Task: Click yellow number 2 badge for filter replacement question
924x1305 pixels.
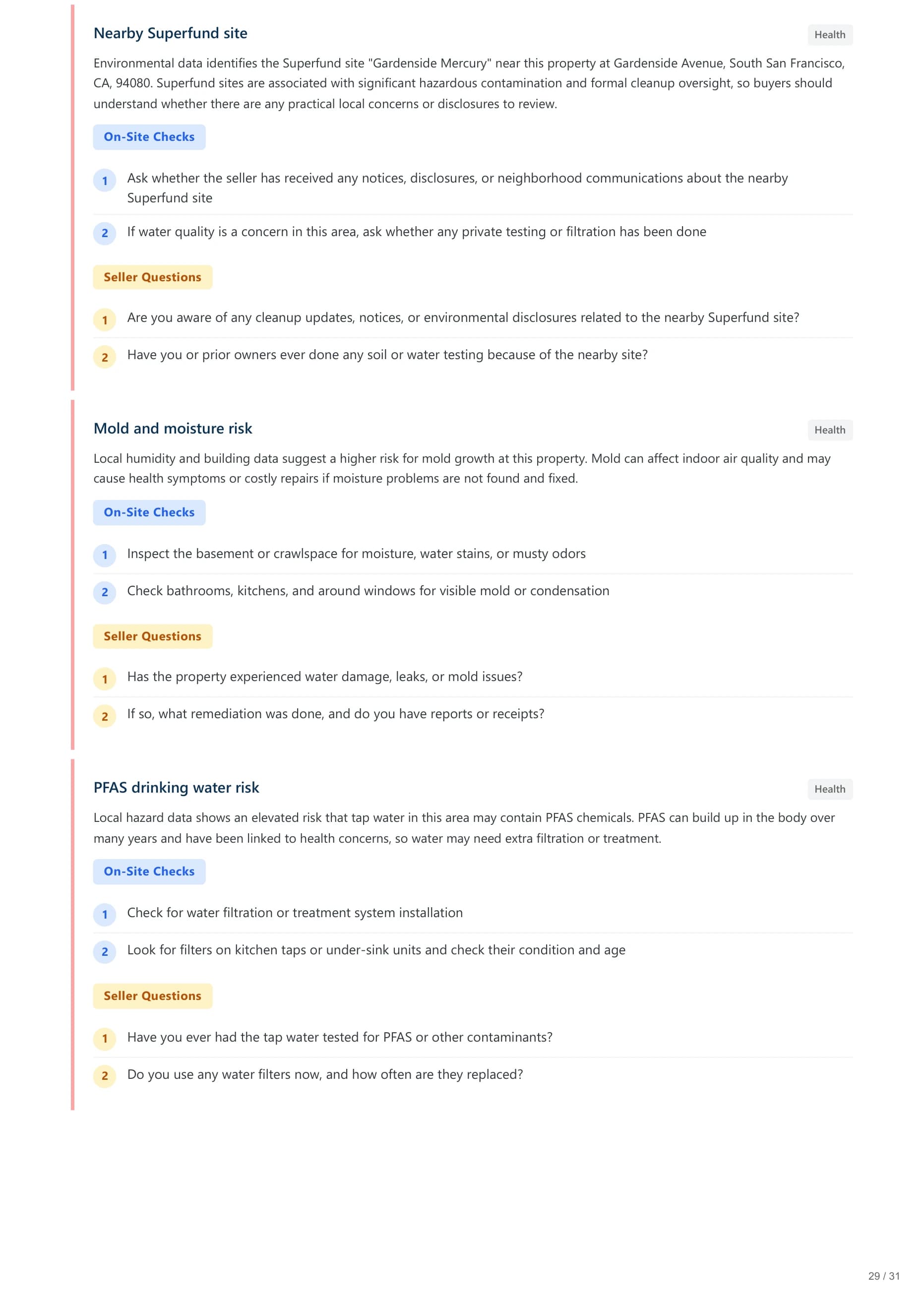Action: (105, 1076)
